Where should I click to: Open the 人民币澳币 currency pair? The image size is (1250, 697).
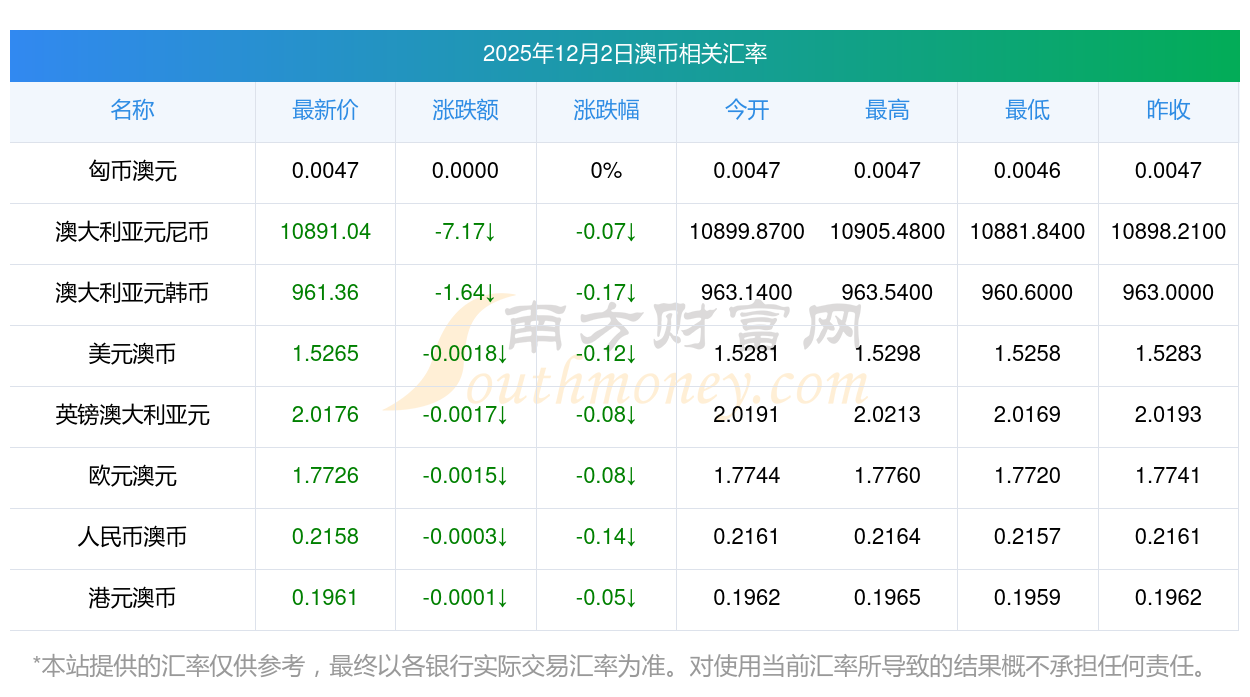coord(132,537)
